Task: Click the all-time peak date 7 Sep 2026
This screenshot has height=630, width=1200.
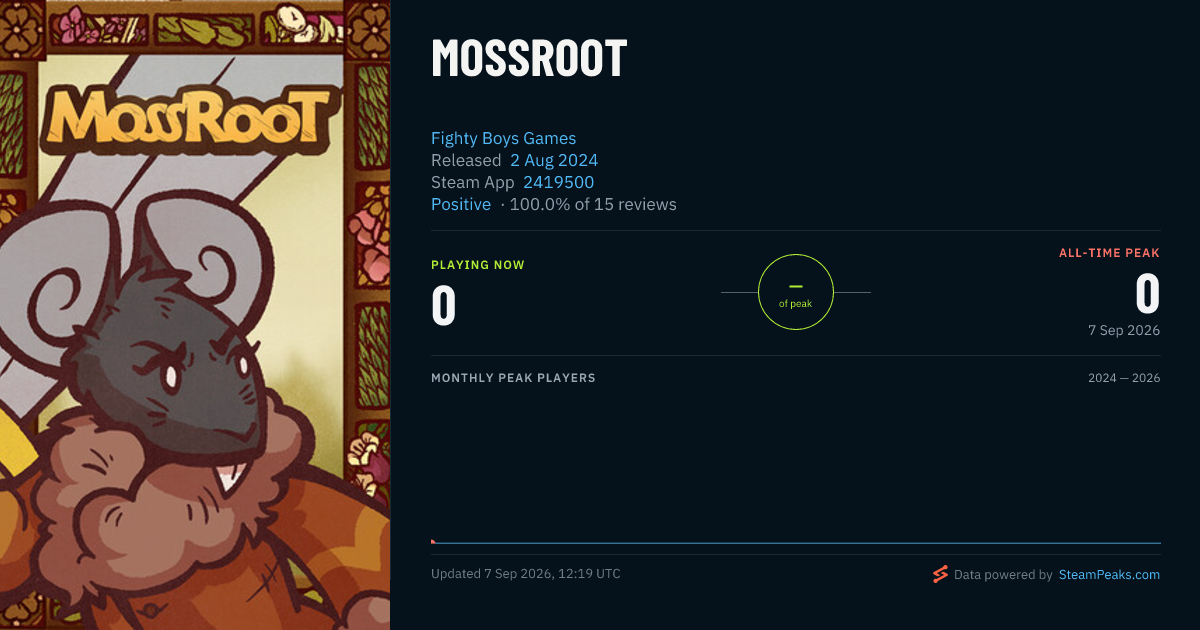Action: [1124, 330]
